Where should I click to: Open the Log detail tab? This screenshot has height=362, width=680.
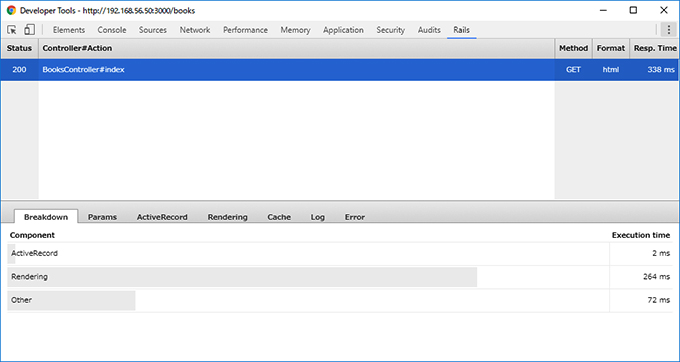point(317,217)
